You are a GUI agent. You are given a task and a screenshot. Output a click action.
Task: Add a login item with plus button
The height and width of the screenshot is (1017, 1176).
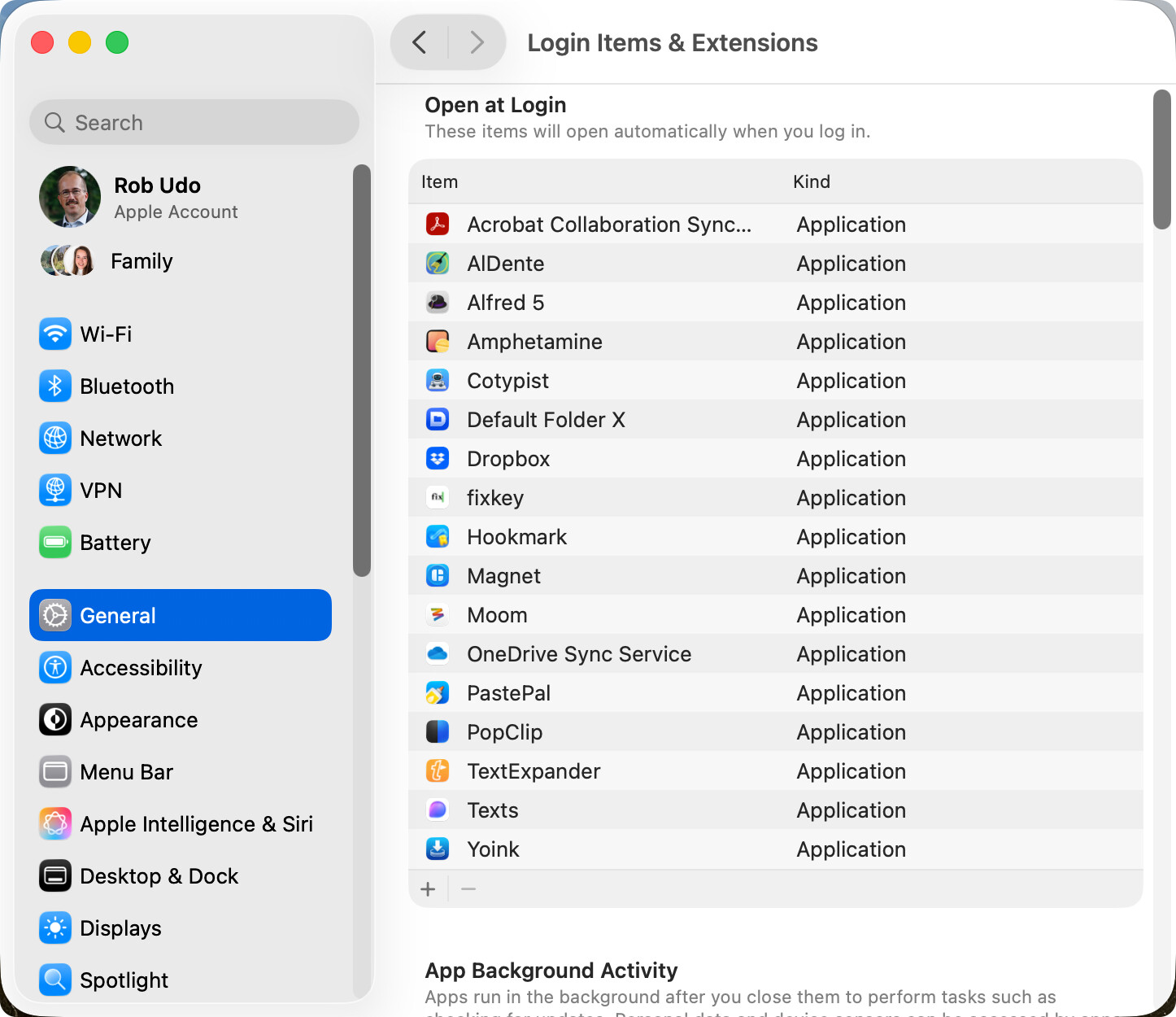click(428, 889)
